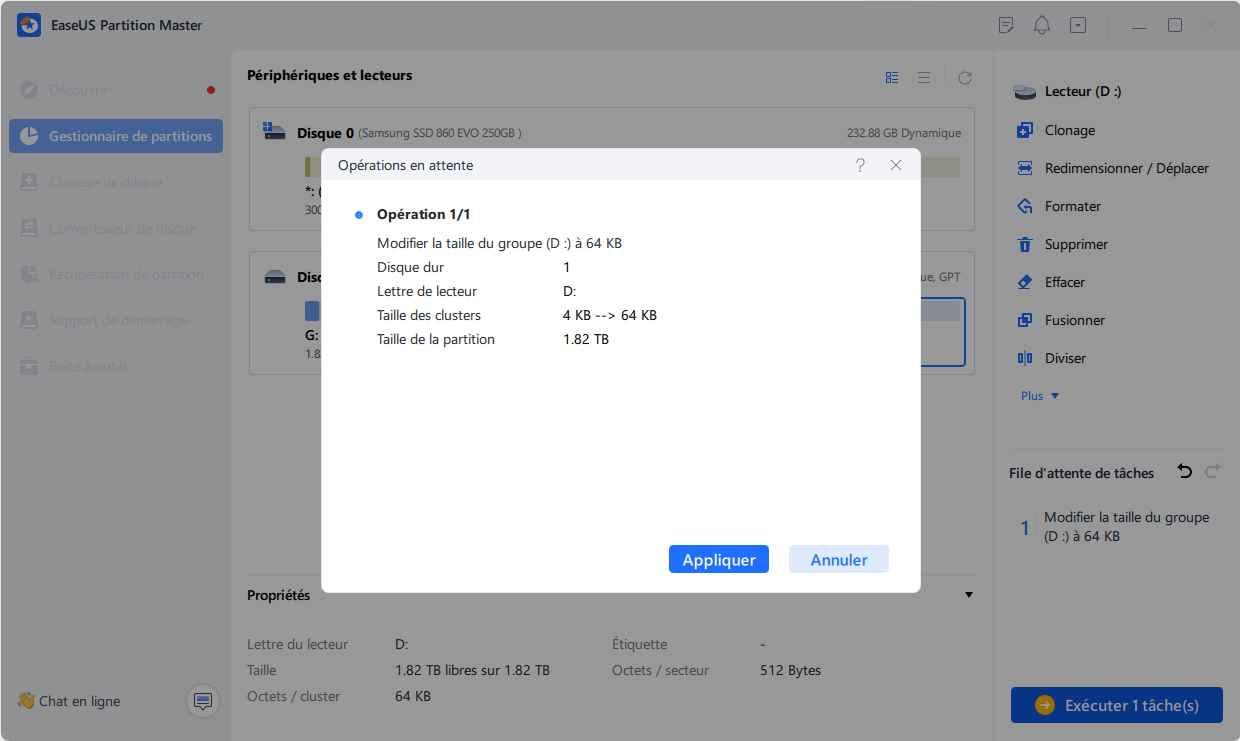Click the Appliquer button

(718, 560)
